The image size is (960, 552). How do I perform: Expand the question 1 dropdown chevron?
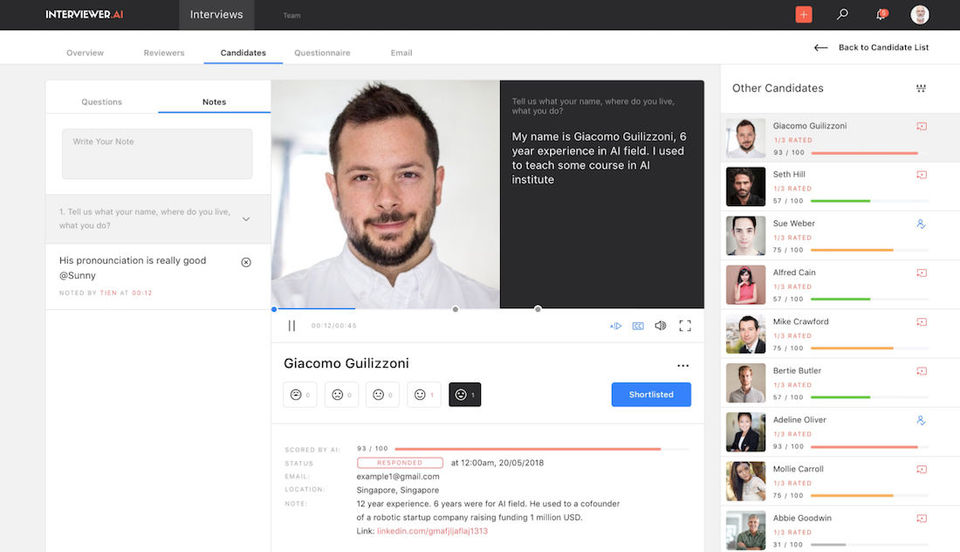pyautogui.click(x=246, y=219)
